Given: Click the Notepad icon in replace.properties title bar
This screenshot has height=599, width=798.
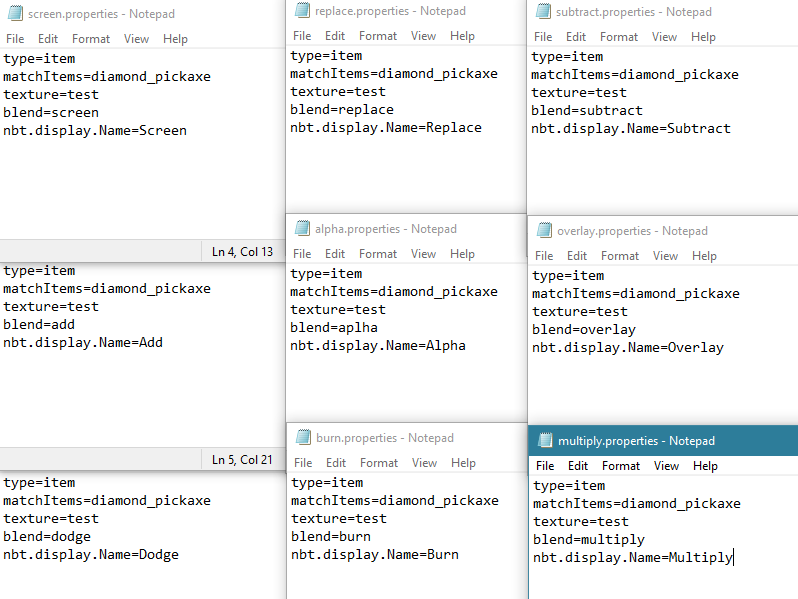Looking at the screenshot, I should (302, 10).
